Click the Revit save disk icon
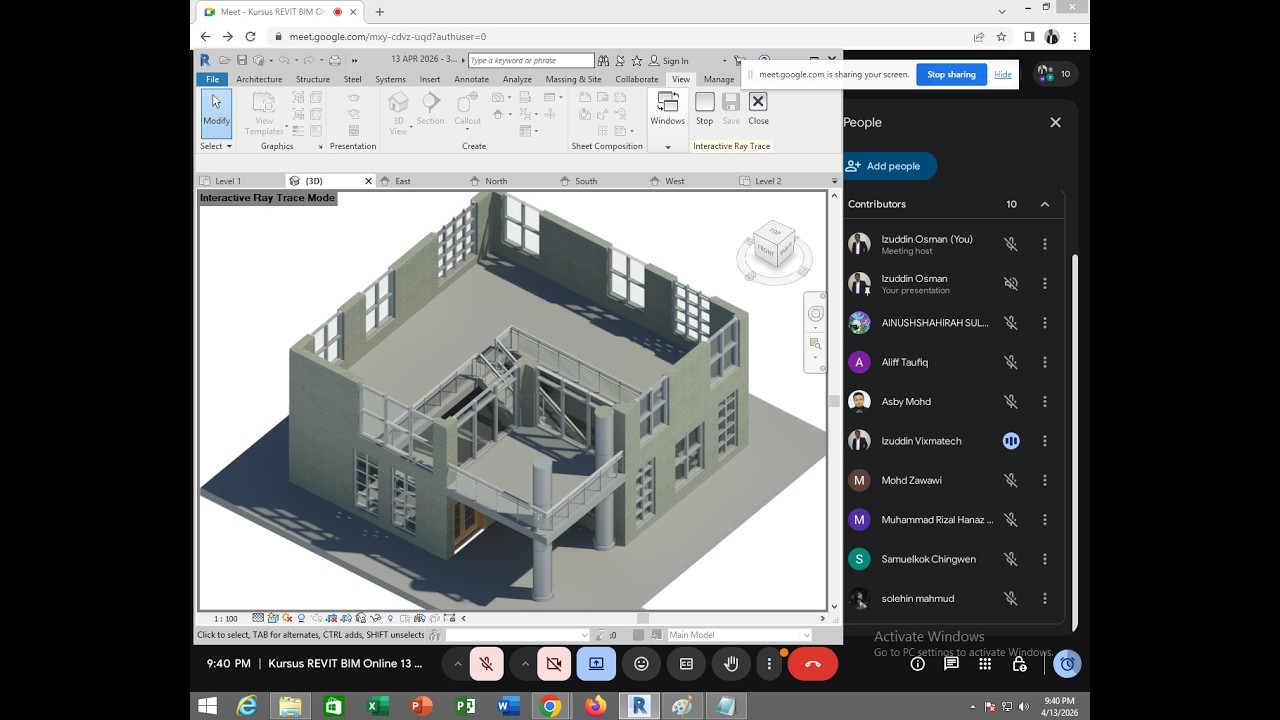Viewport: 1280px width, 720px height. [242, 60]
